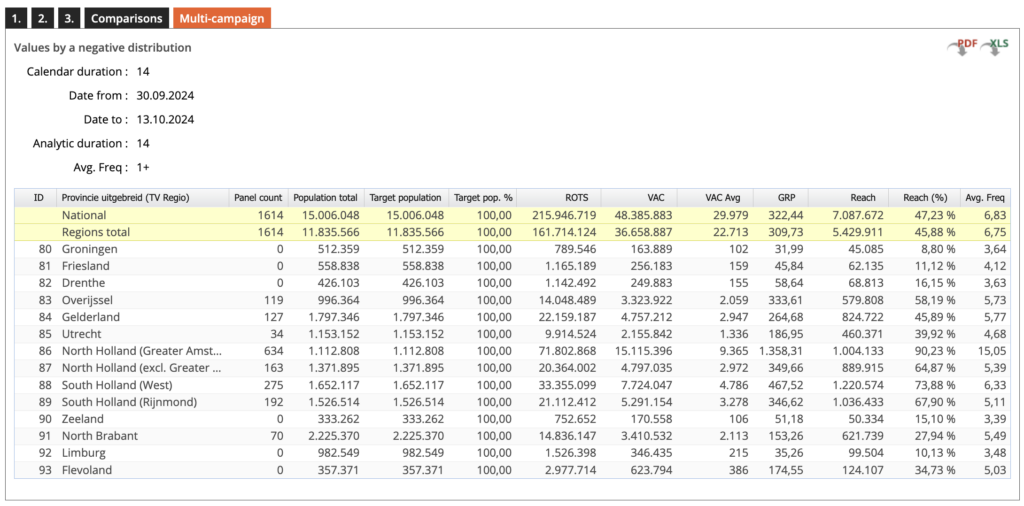Click the Avg. Freq column header
1024x506 pixels.
point(985,198)
